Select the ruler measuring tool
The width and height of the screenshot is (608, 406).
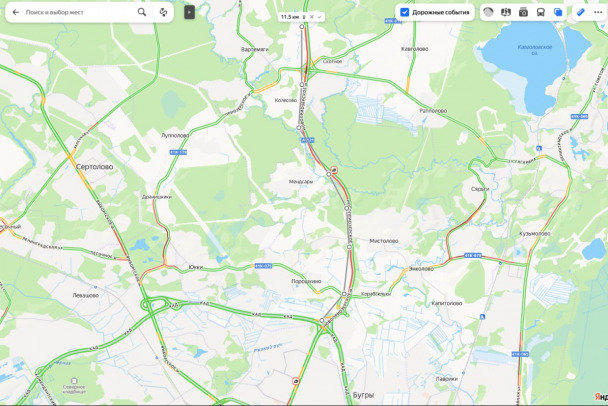(x=580, y=12)
